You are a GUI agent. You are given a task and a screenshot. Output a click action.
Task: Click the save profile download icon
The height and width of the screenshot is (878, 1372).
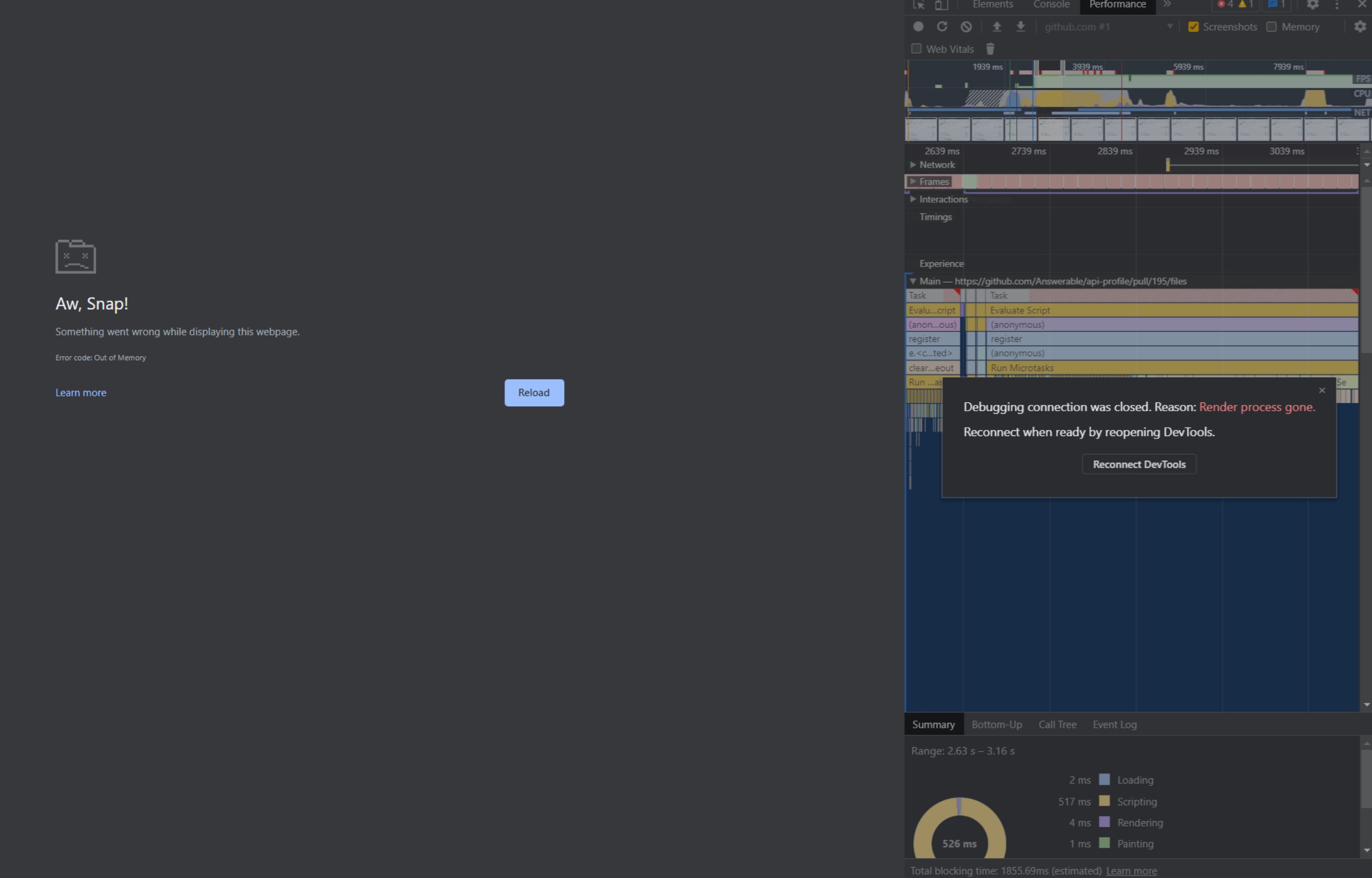(x=1021, y=27)
